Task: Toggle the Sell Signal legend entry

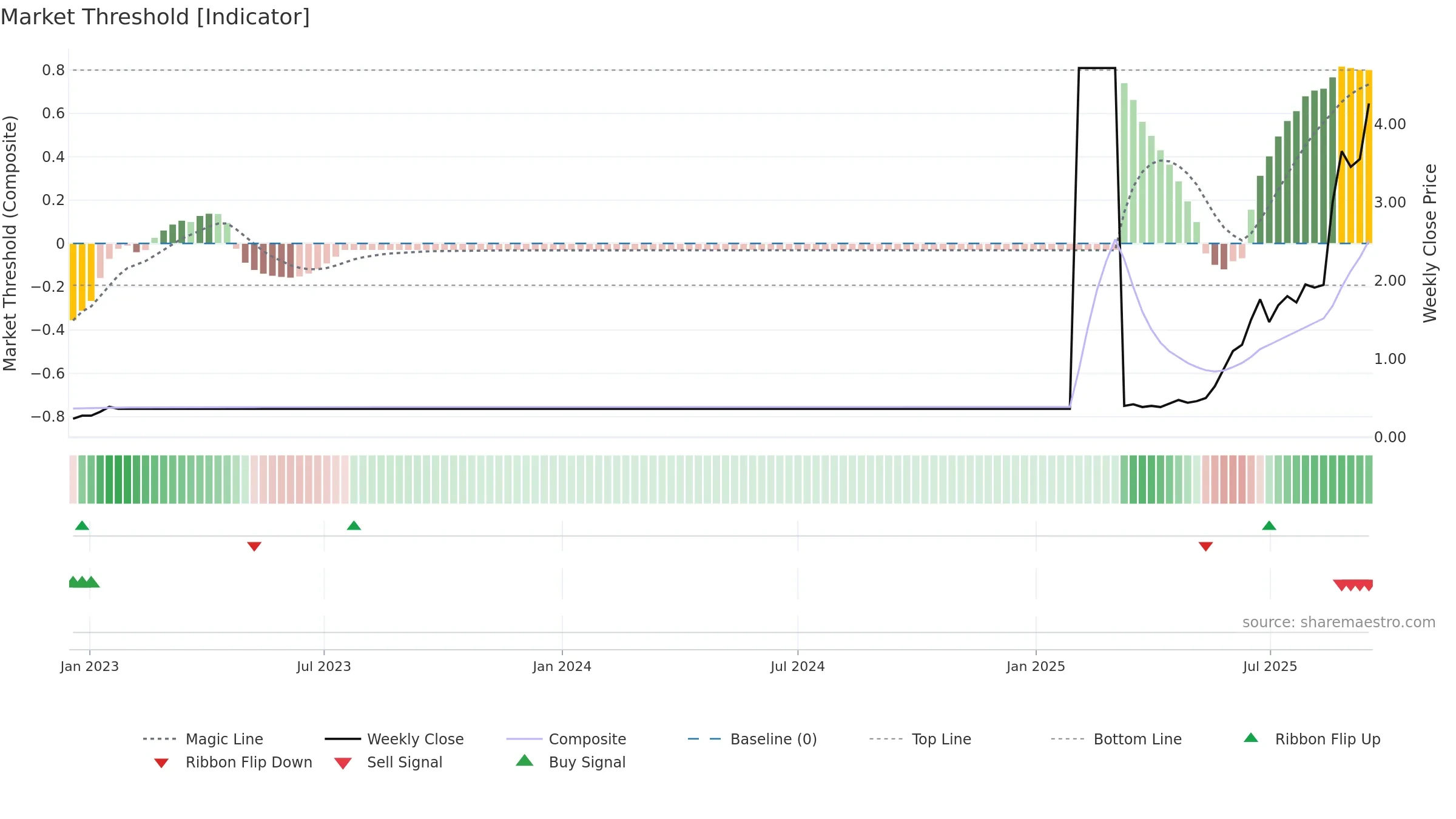Action: point(388,762)
